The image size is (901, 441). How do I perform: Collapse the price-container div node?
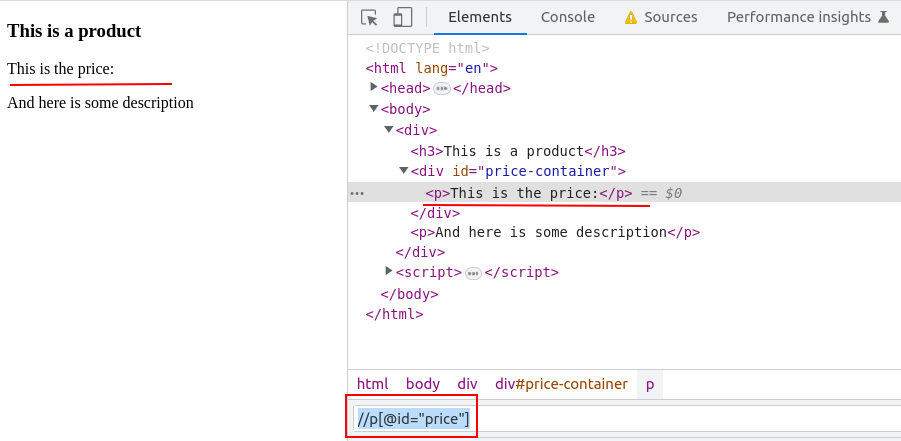[x=404, y=171]
